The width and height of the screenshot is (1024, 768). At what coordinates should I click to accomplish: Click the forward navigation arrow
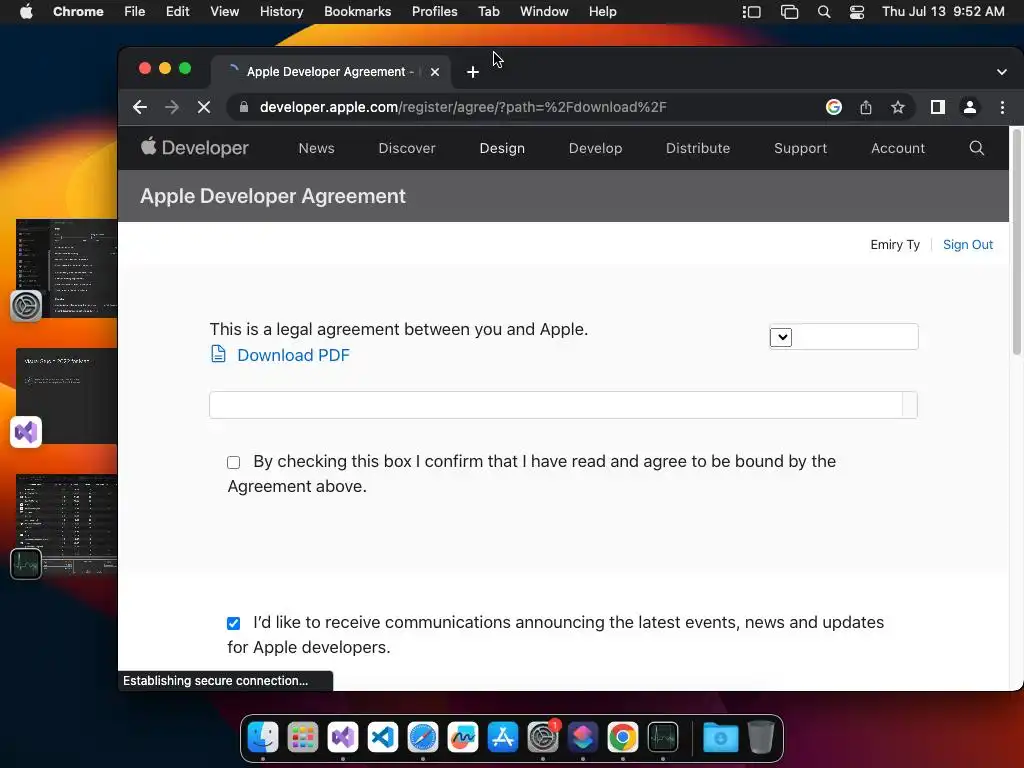tap(172, 107)
